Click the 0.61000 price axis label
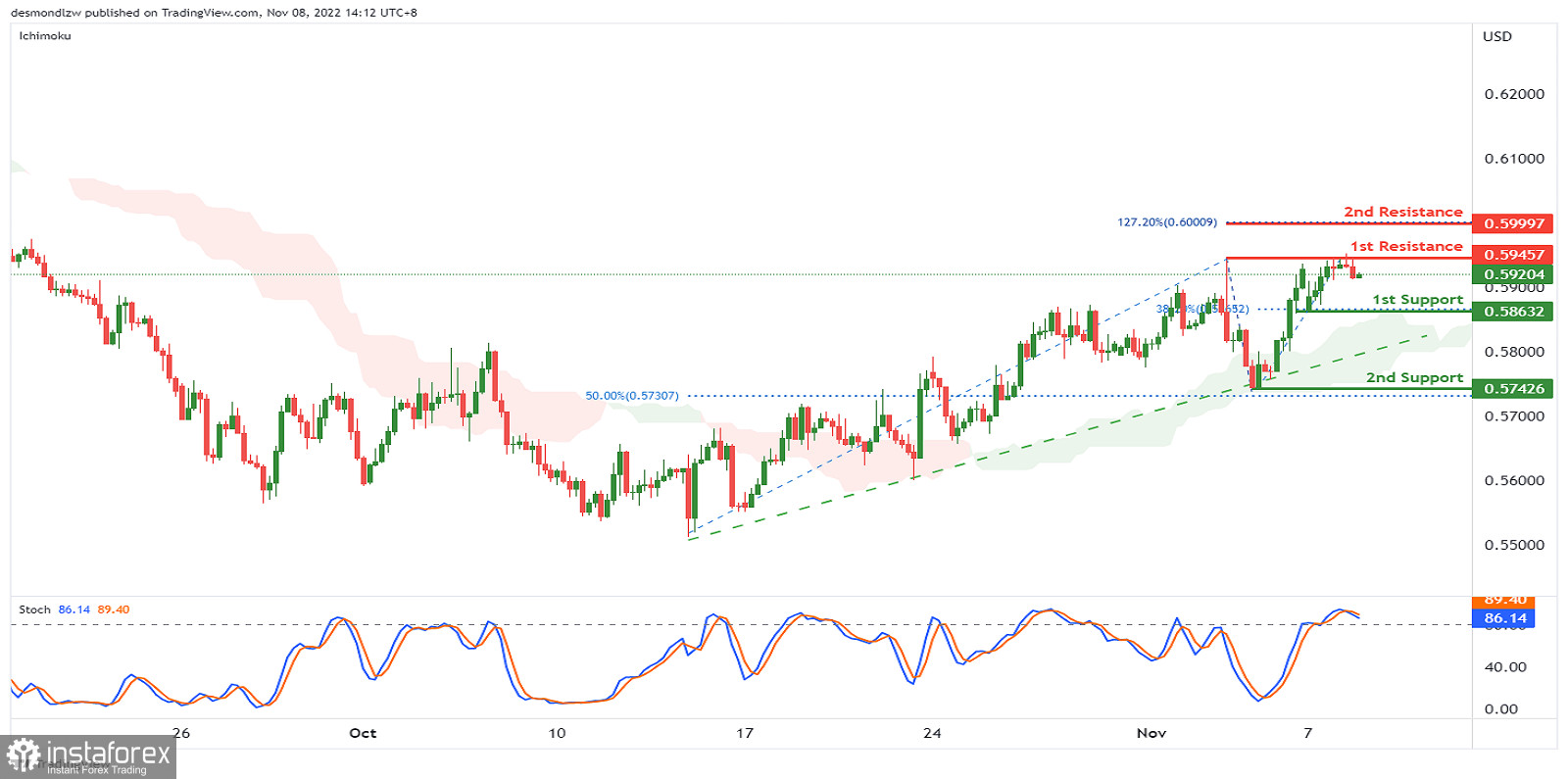The width and height of the screenshot is (1568, 779). coord(1514,159)
